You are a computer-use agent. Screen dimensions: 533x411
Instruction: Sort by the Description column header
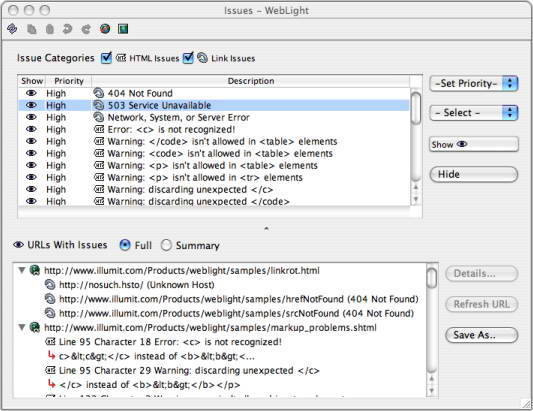[251, 81]
